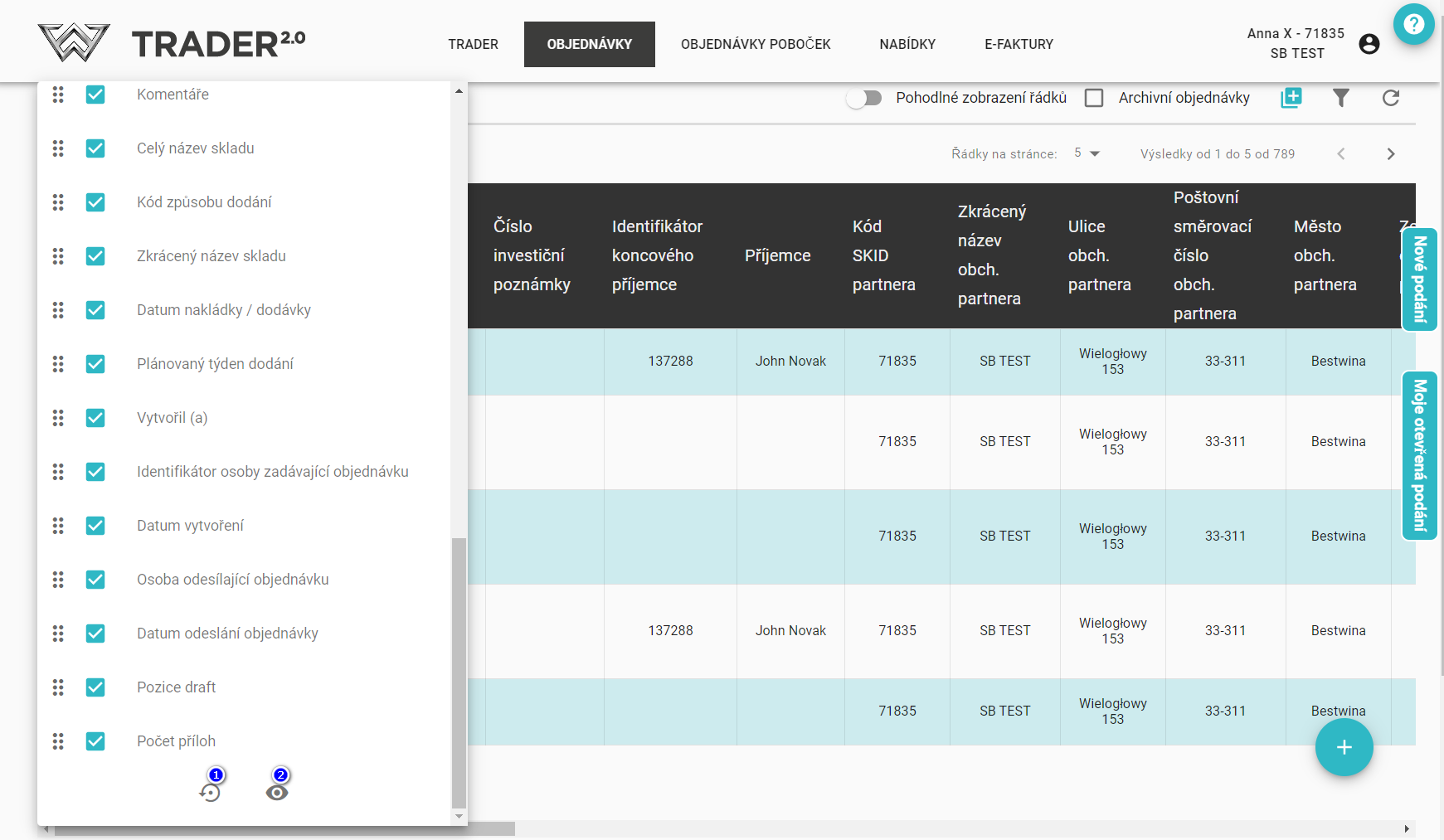Open the Objednávky poboček menu tab

(756, 44)
